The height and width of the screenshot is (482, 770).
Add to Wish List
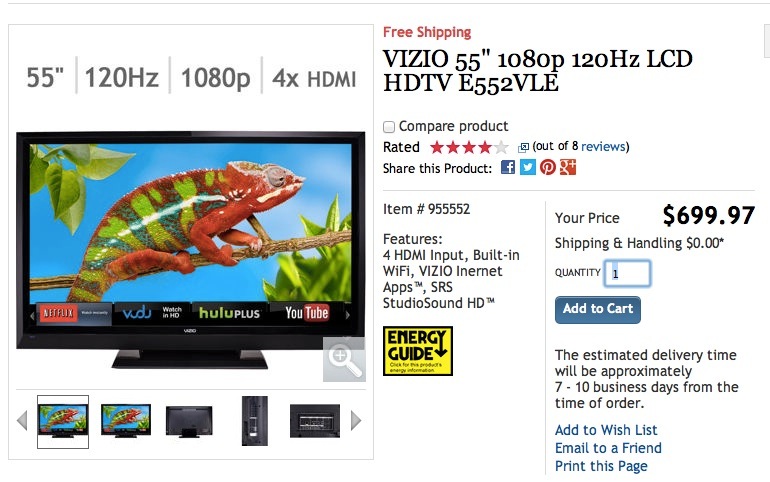click(606, 430)
